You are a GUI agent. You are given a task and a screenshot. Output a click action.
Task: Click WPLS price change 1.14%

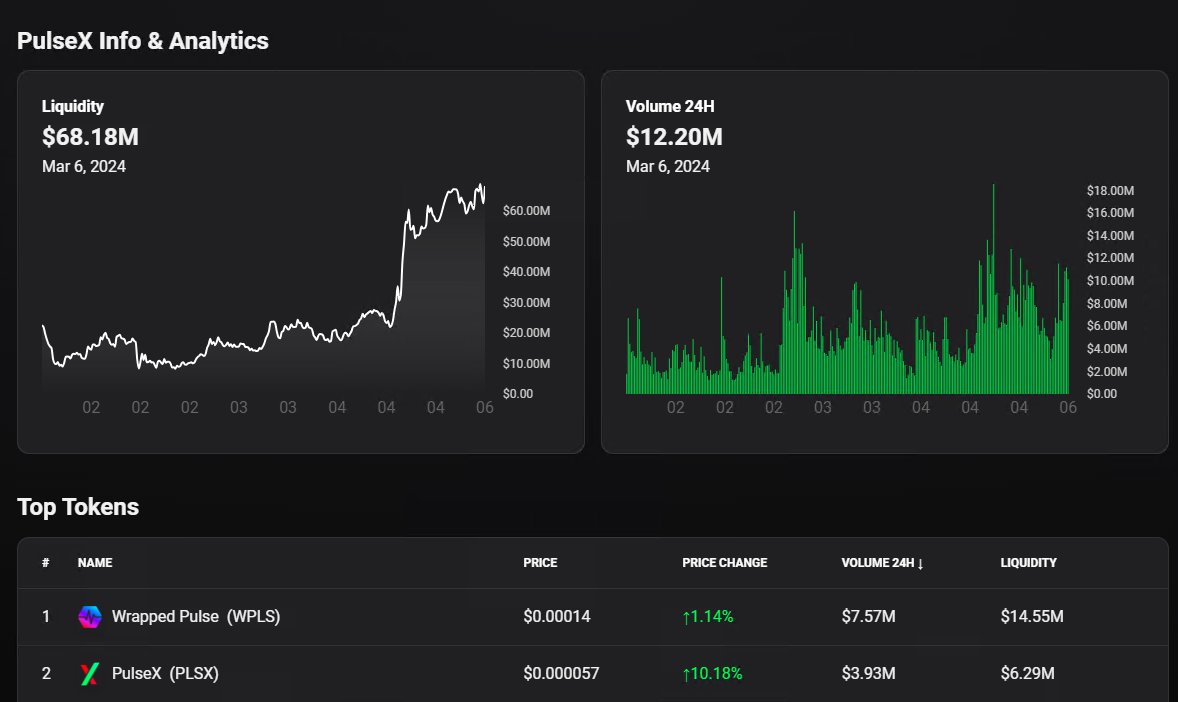(708, 617)
